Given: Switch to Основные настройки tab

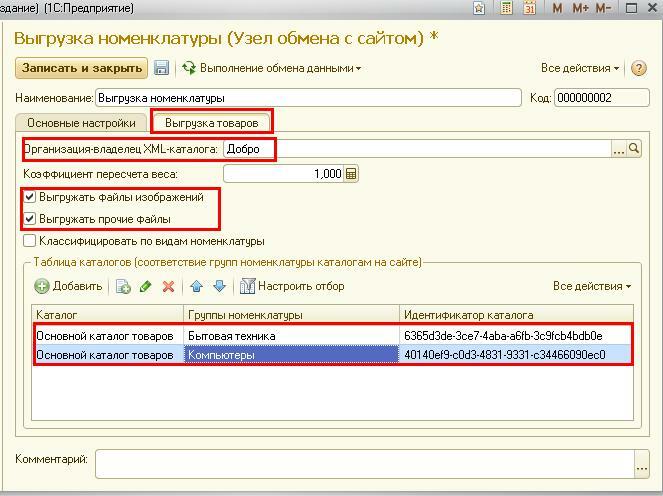Looking at the screenshot, I should (81, 123).
